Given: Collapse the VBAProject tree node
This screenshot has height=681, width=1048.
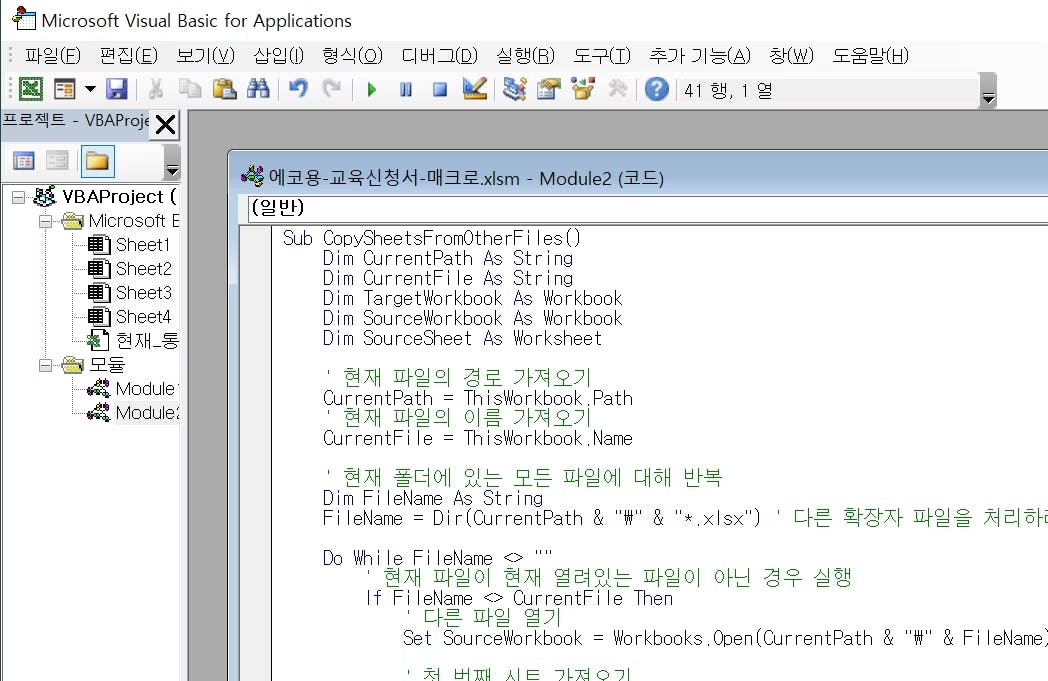Looking at the screenshot, I should click(x=19, y=196).
